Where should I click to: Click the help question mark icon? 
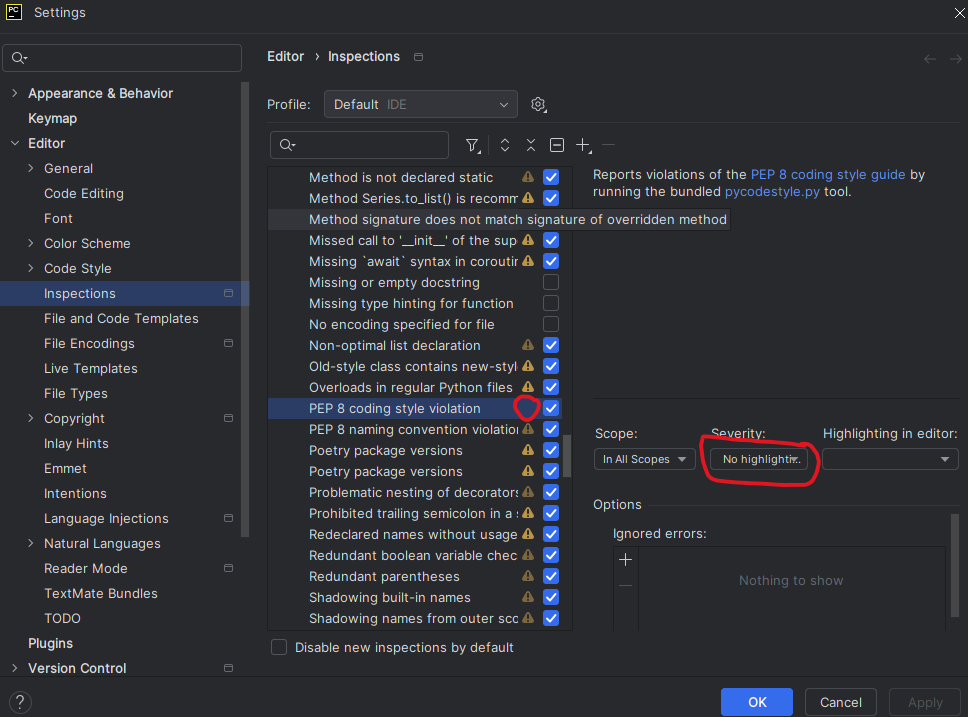(x=20, y=702)
